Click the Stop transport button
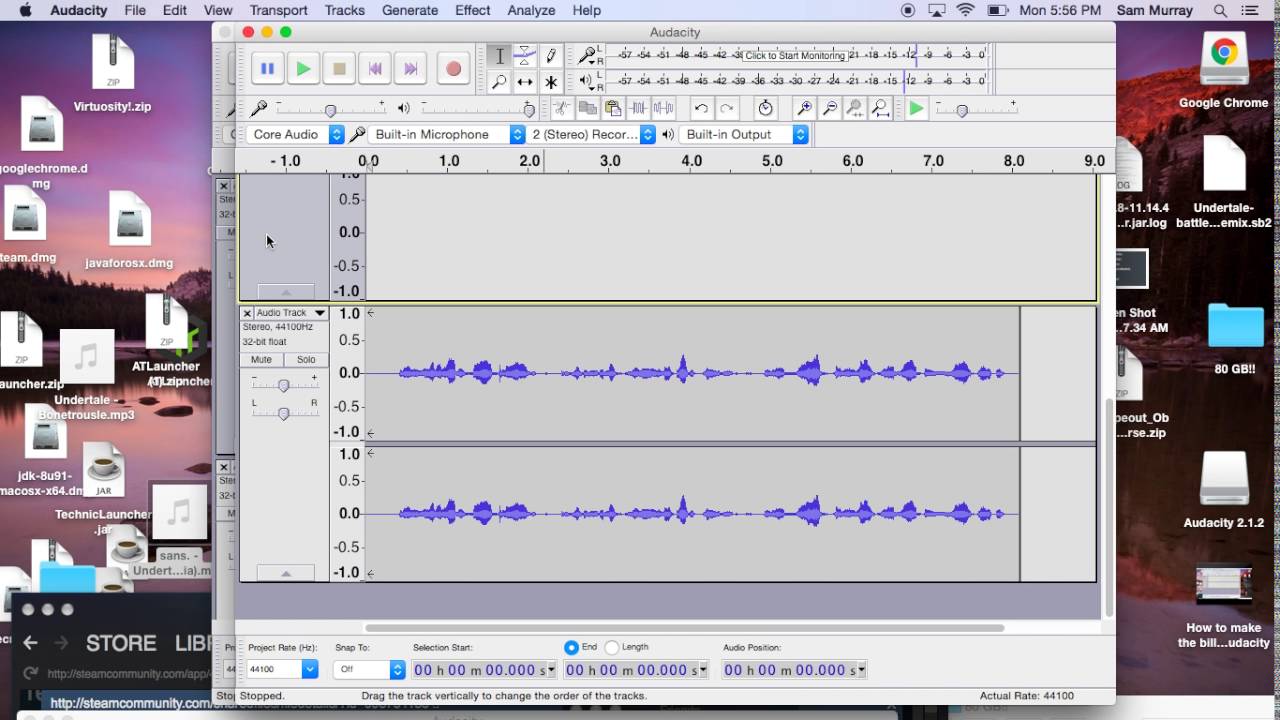 (339, 69)
